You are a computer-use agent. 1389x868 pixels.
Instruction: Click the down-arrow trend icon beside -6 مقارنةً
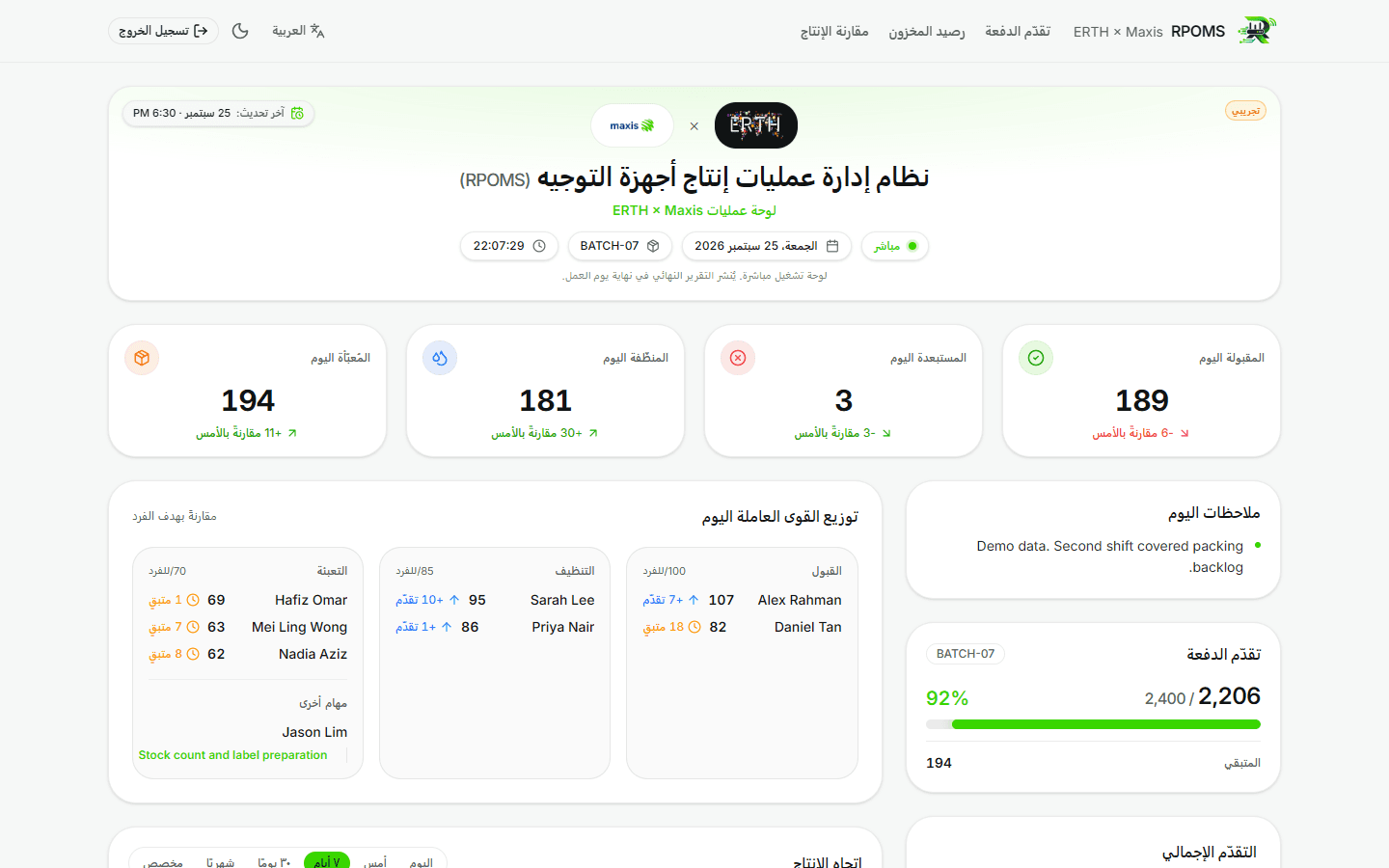(1185, 434)
